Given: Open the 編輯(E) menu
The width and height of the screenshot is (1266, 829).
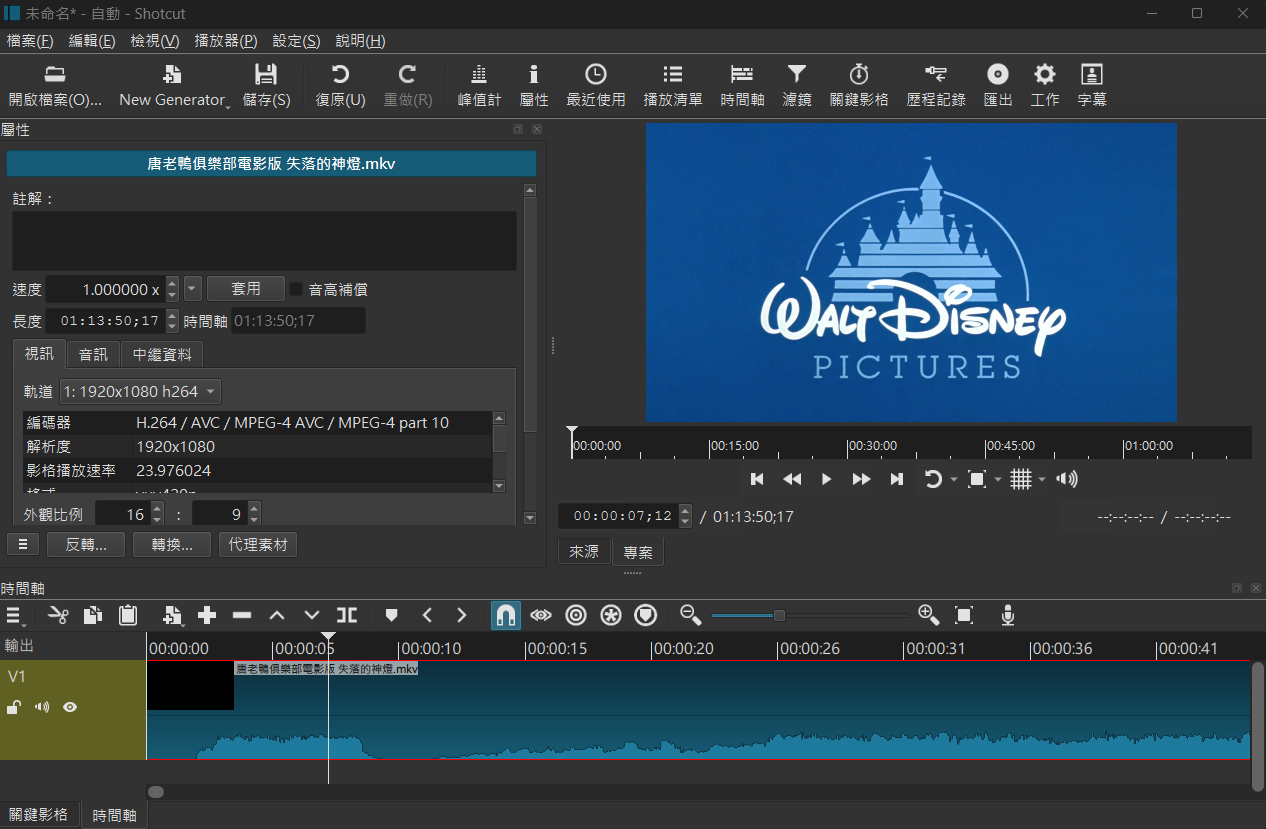Looking at the screenshot, I should (x=92, y=41).
